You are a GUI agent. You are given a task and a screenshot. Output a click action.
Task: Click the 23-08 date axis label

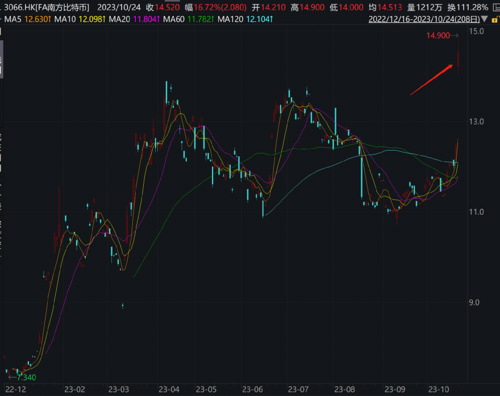[345, 389]
